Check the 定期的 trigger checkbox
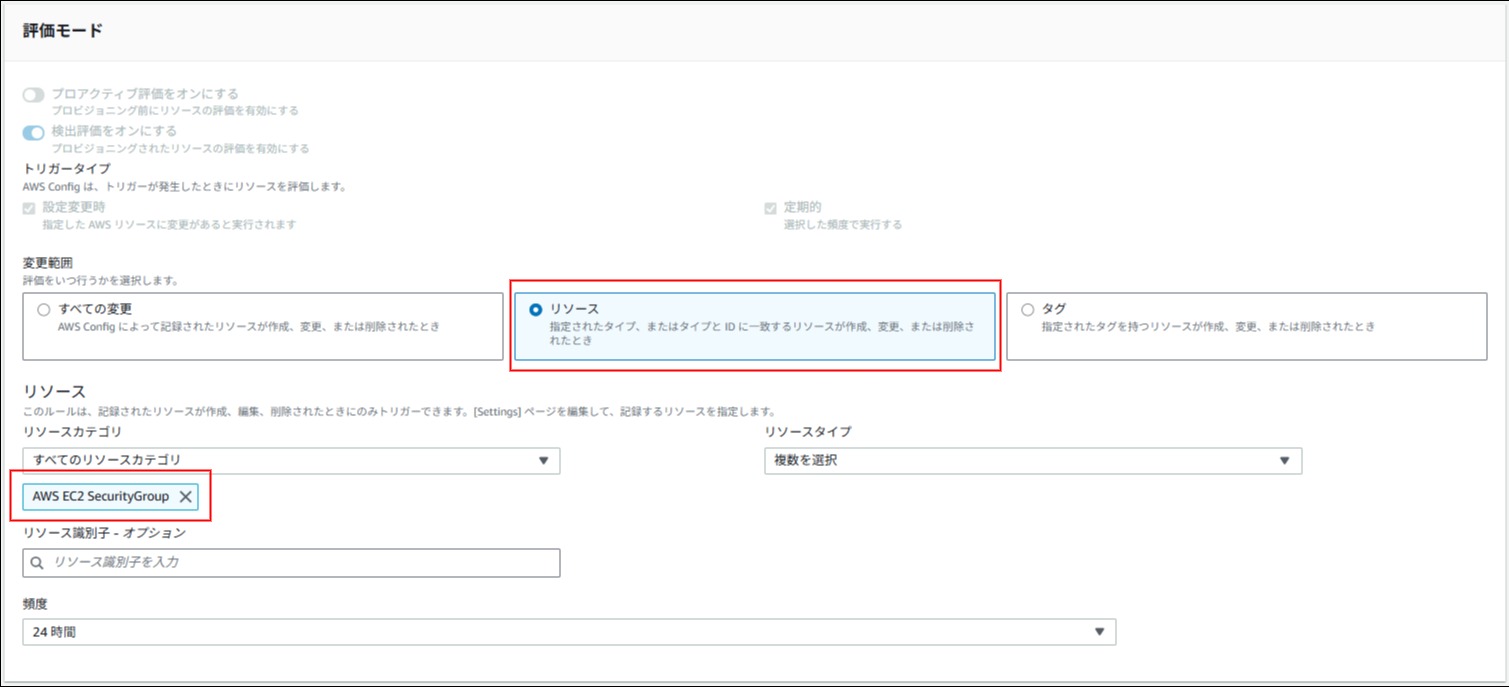Image resolution: width=1509 pixels, height=687 pixels. tap(770, 208)
